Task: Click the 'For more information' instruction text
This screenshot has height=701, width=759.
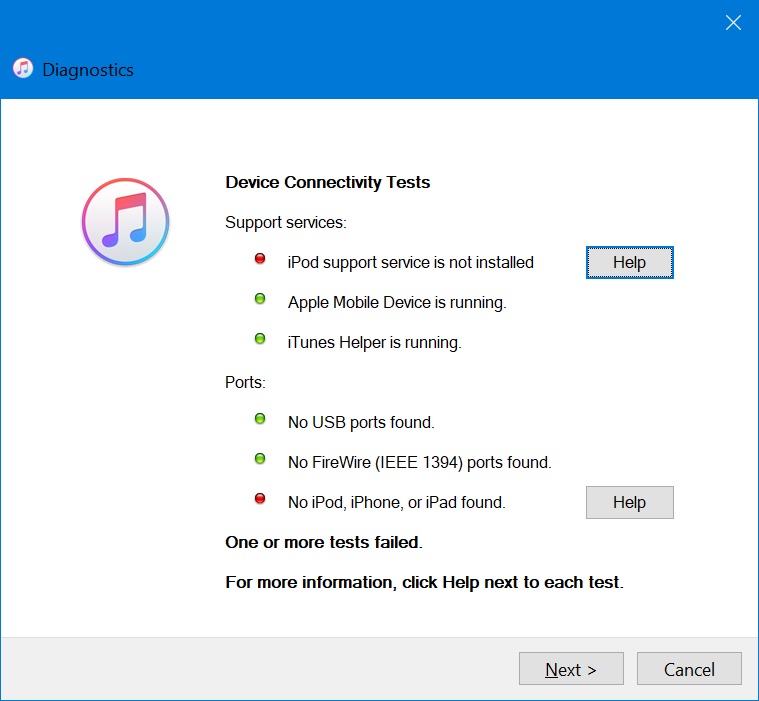Action: point(424,582)
